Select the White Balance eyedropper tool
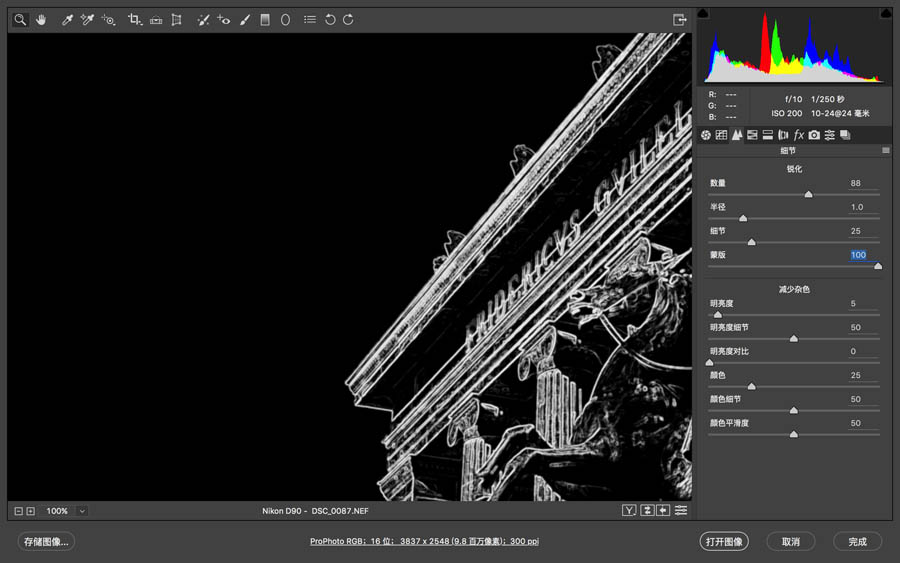The width and height of the screenshot is (900, 563). pyautogui.click(x=67, y=20)
